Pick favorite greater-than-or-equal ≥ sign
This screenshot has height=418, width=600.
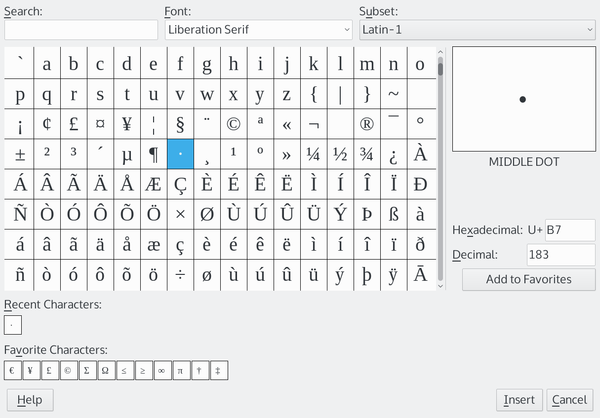tap(144, 370)
